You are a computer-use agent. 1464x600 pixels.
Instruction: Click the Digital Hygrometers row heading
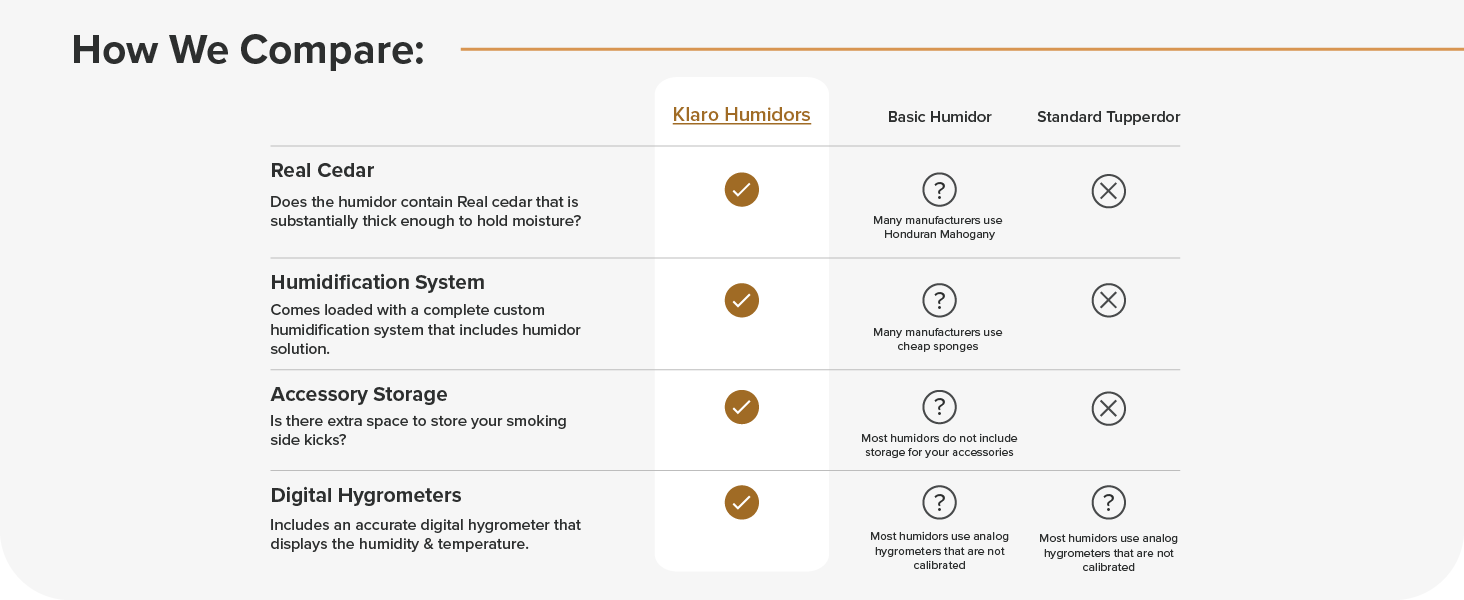tap(365, 495)
